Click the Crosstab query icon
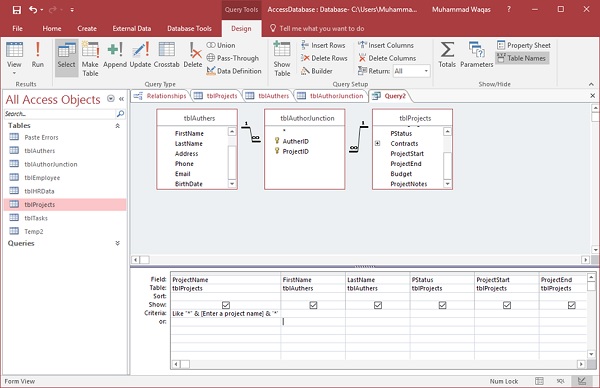600x388 pixels. click(166, 55)
